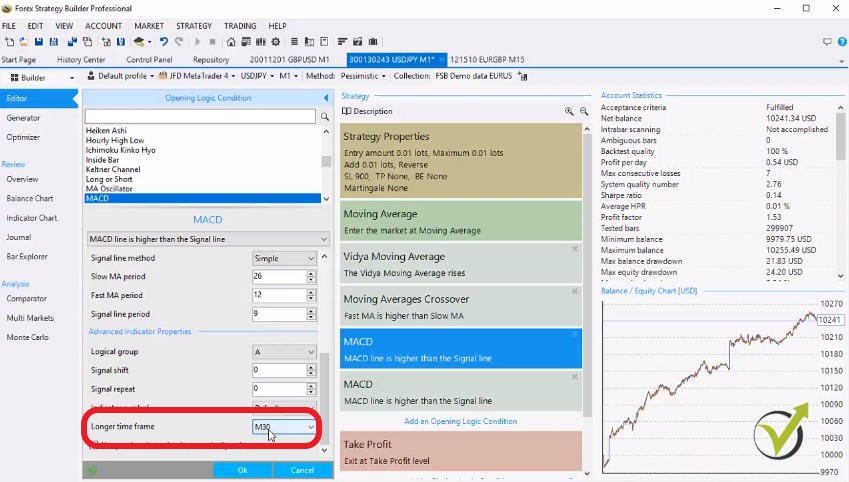Switch to the Control Panel tab
Image resolution: width=849 pixels, height=482 pixels.
pos(149,60)
